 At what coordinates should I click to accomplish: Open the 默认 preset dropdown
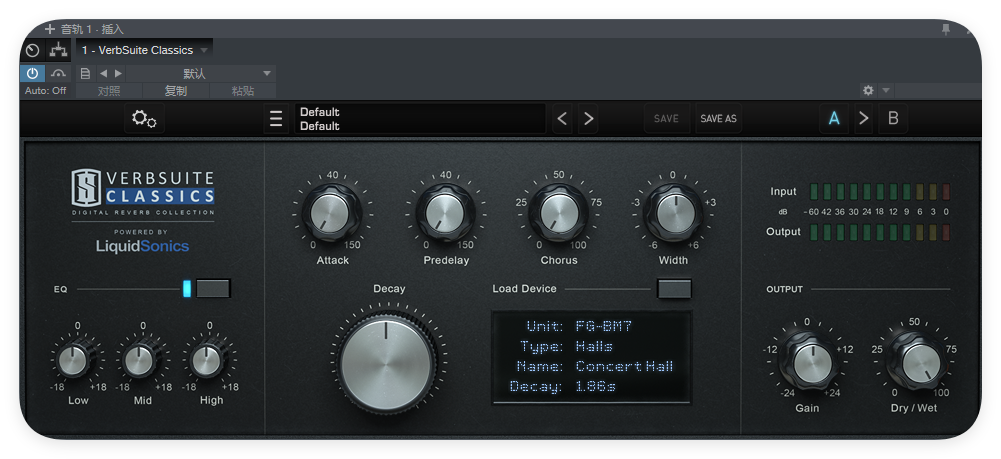tap(200, 73)
